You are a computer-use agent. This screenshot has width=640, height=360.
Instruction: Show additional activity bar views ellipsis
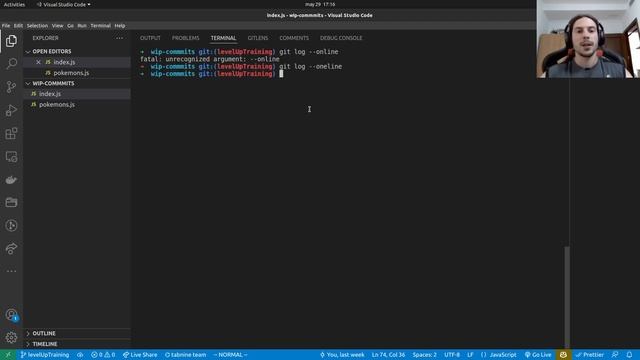[x=11, y=271]
